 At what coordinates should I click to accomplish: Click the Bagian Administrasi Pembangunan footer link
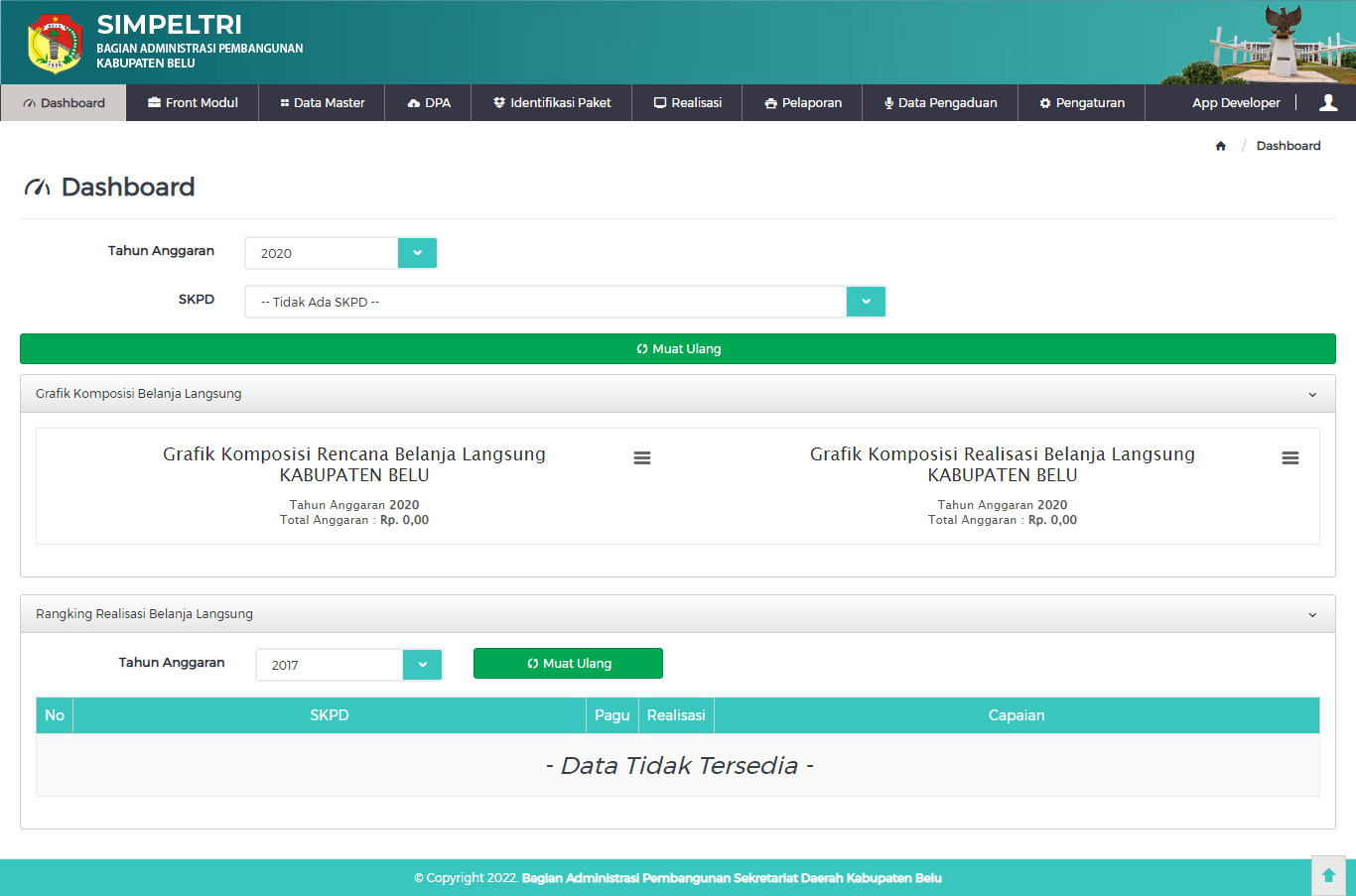pyautogui.click(x=732, y=878)
